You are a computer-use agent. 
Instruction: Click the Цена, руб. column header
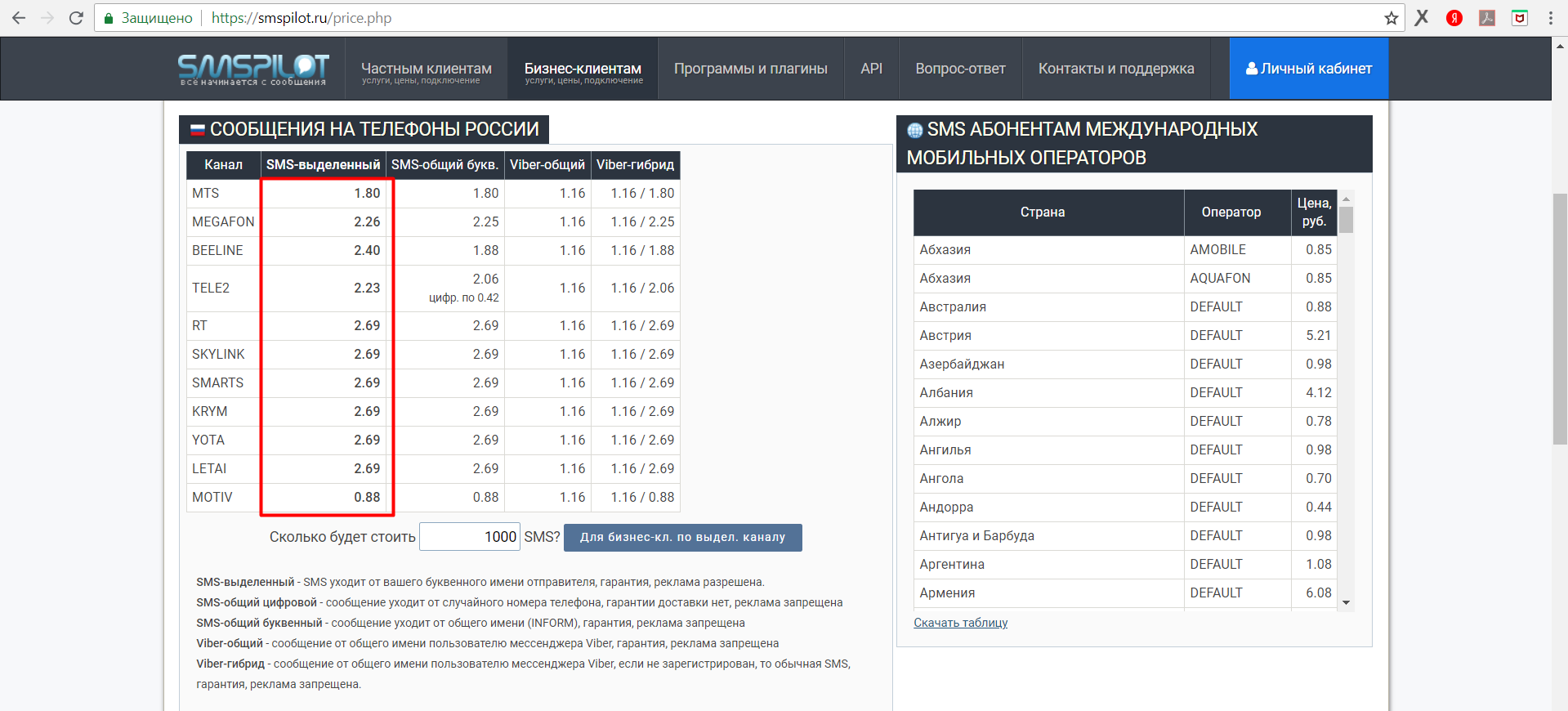(x=1314, y=212)
